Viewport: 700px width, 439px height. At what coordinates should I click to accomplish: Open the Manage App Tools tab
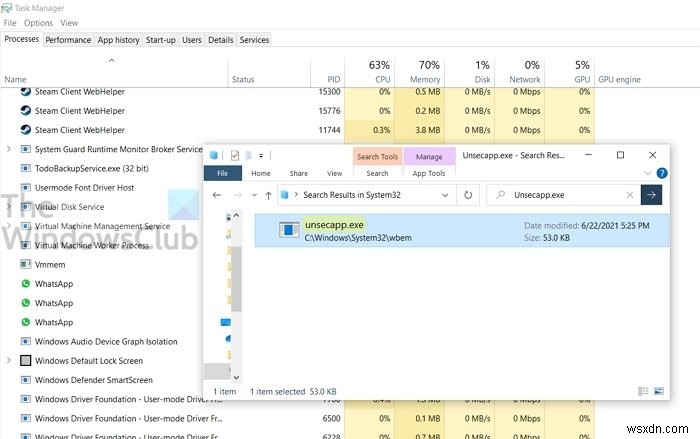[429, 173]
